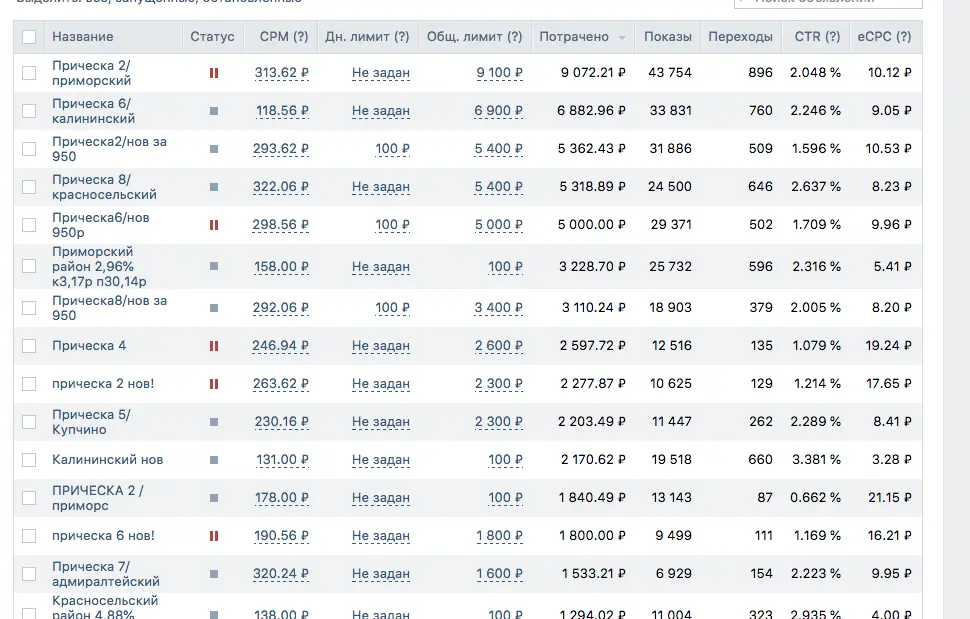This screenshot has height=619, width=970.
Task: Click the pause status icon for прическа 2 нов!
Action: [213, 384]
